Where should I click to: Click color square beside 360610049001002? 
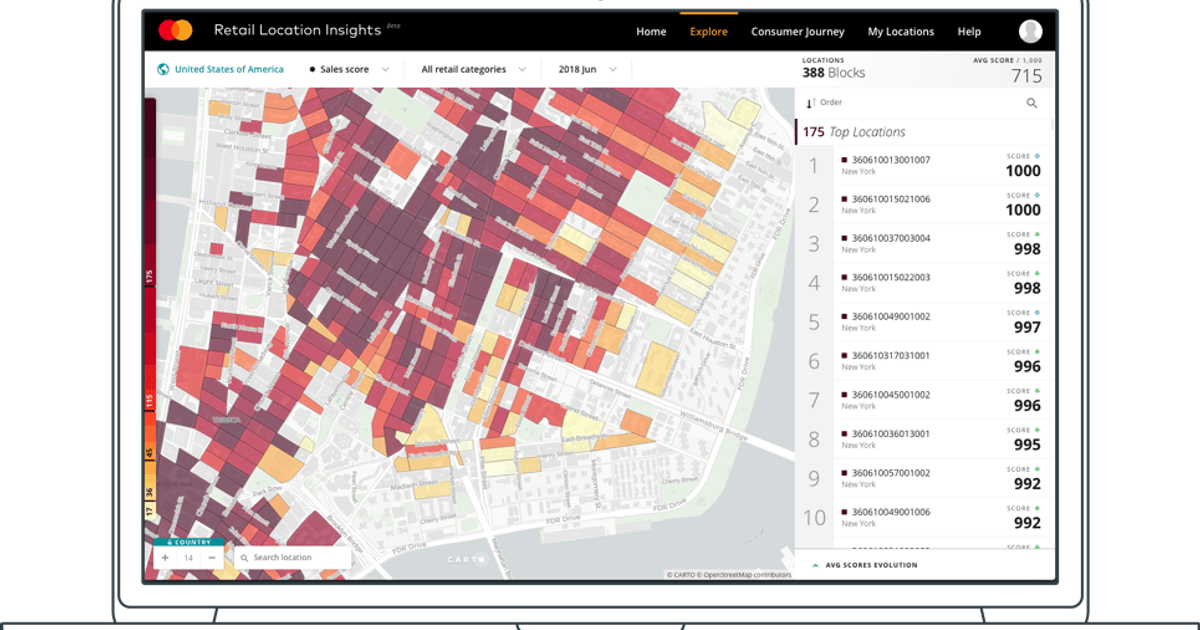coord(844,317)
